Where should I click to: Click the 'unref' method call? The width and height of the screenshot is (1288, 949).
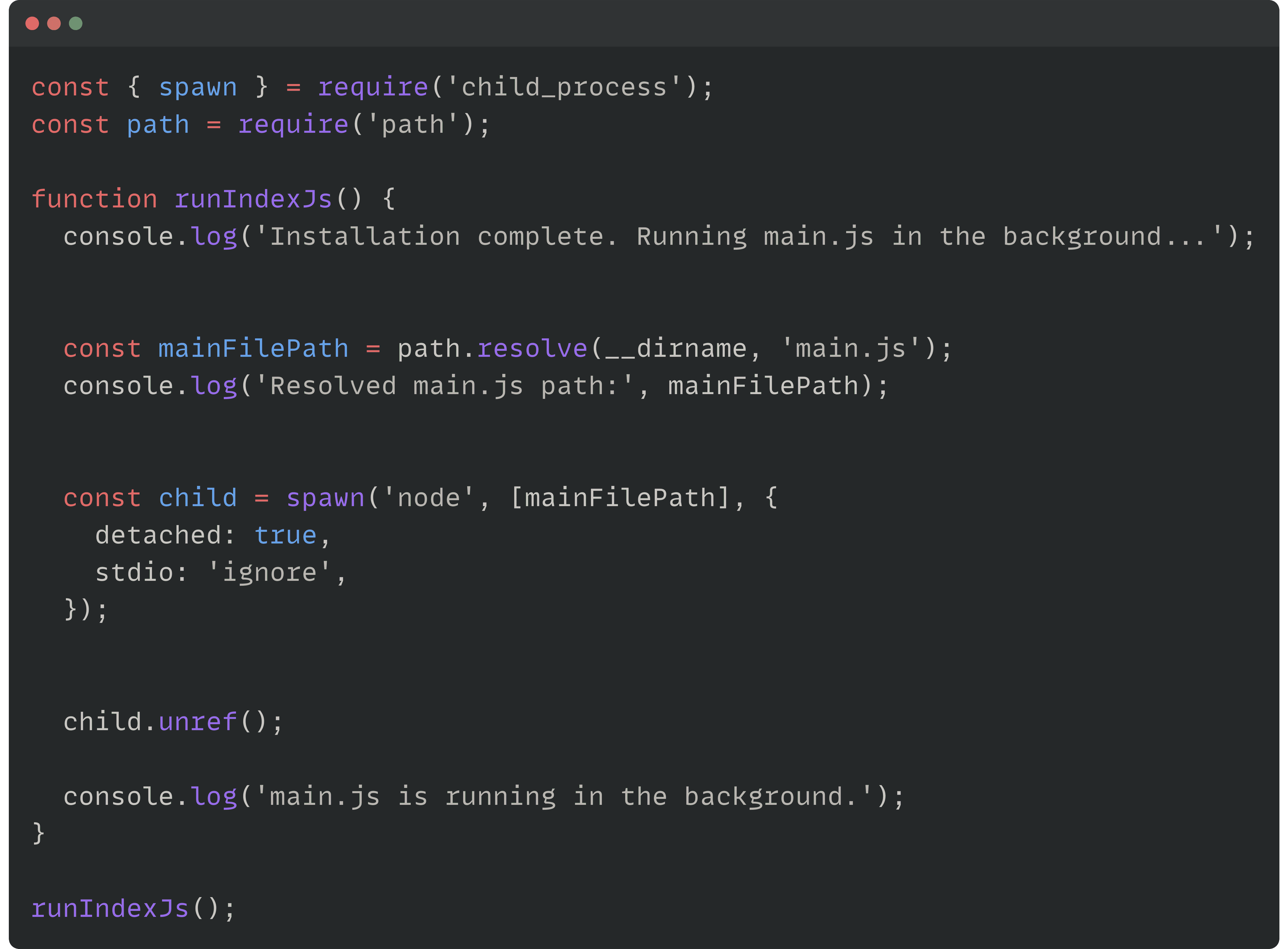point(198,722)
